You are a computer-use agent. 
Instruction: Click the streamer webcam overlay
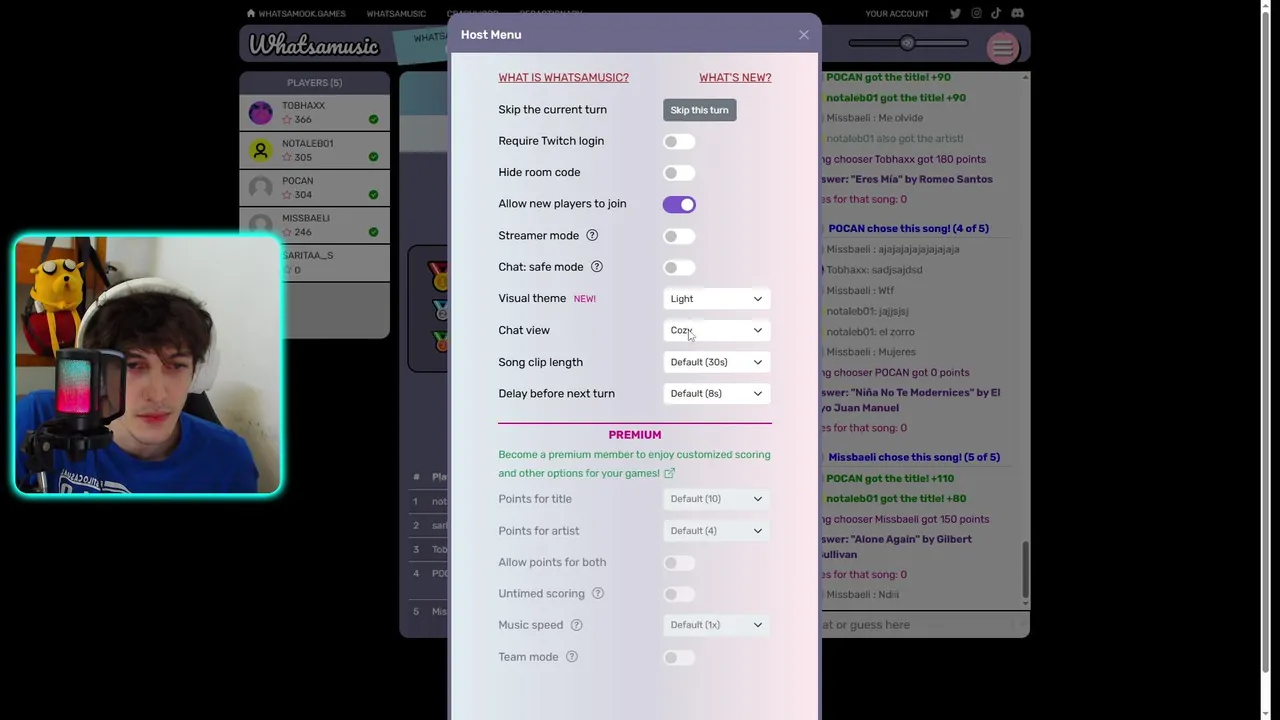coord(148,365)
